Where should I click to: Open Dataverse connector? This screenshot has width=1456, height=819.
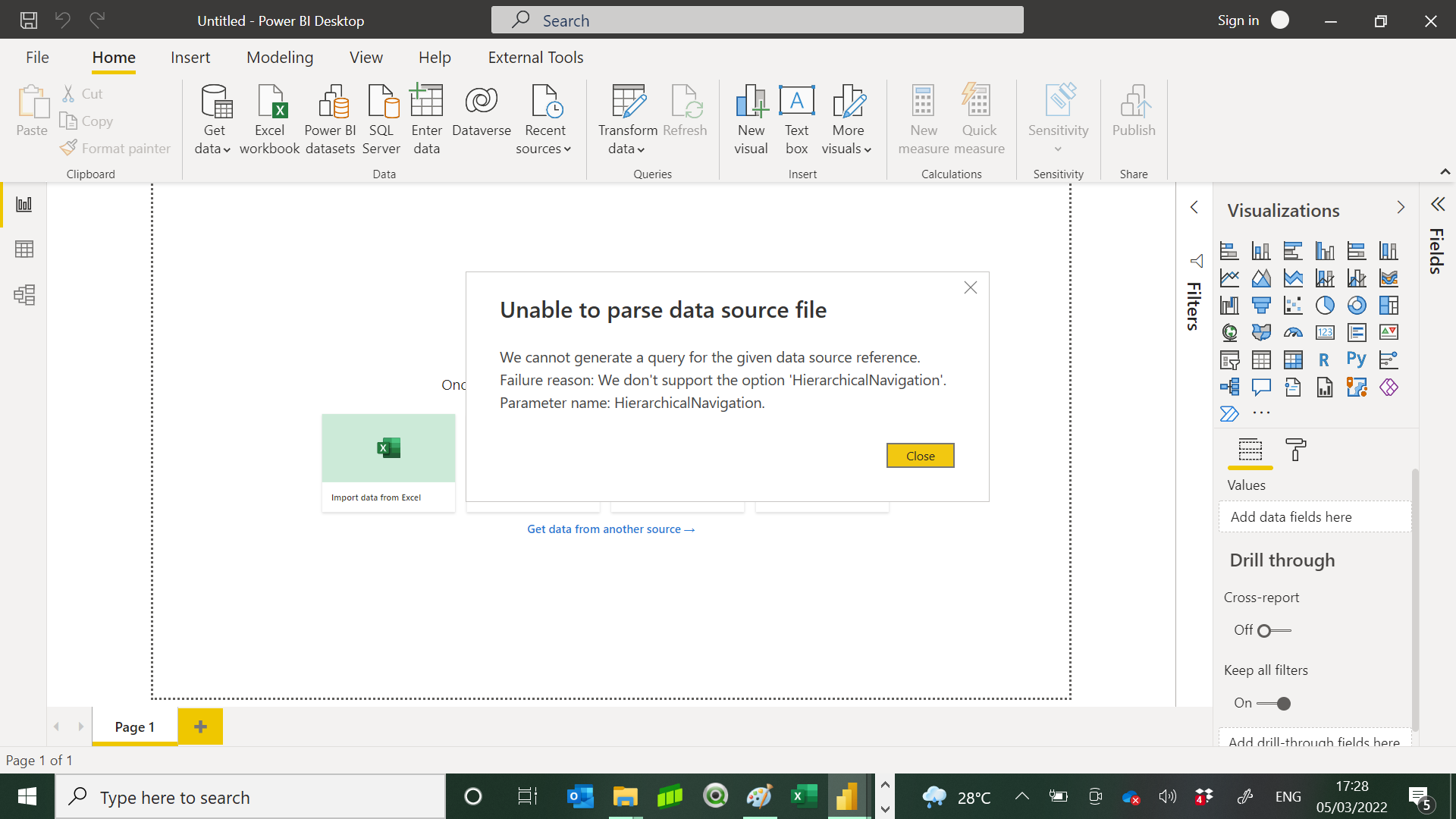tap(482, 111)
